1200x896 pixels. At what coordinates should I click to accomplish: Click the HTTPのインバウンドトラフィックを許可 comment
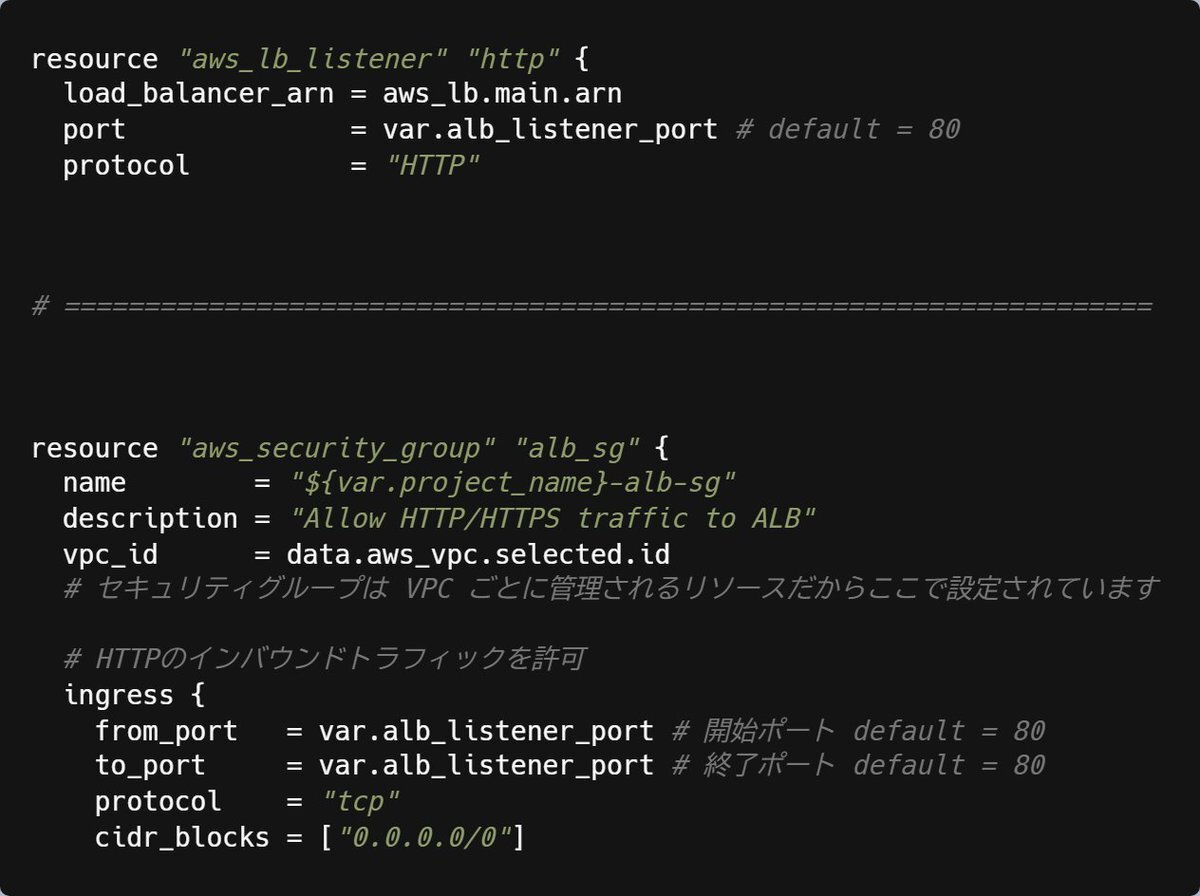[324, 660]
